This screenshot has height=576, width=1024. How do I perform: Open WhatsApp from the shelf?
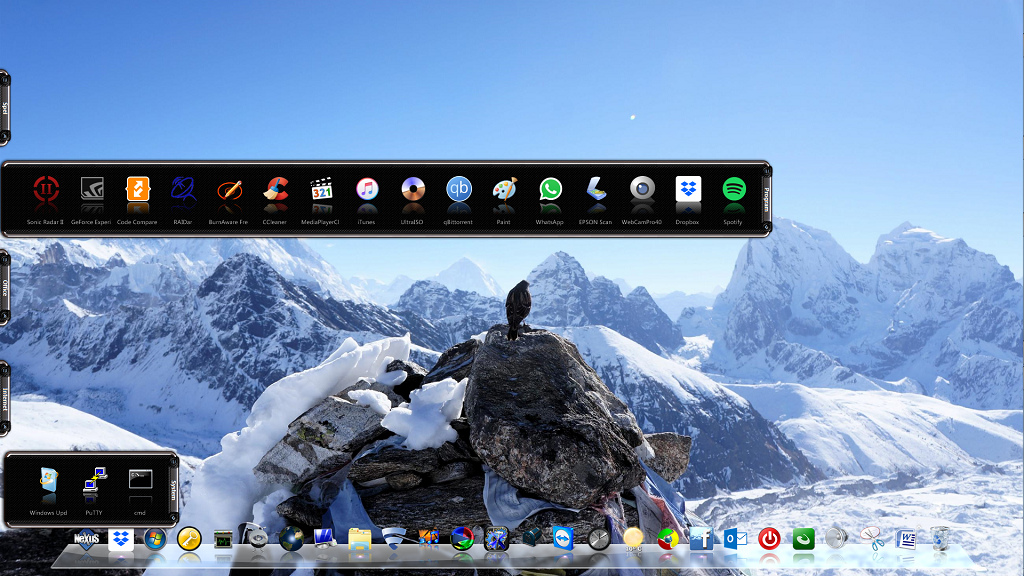click(550, 189)
